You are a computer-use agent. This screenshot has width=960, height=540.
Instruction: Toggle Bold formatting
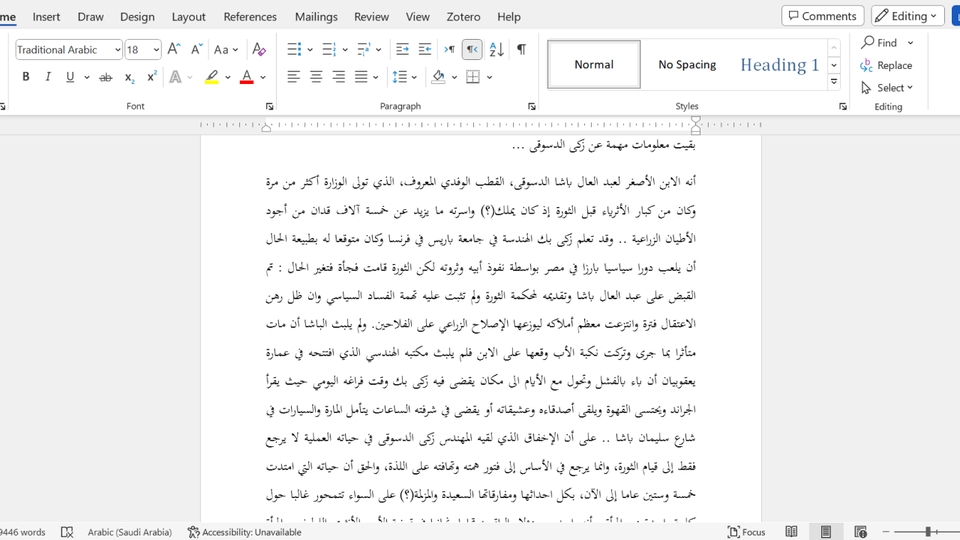coord(26,77)
